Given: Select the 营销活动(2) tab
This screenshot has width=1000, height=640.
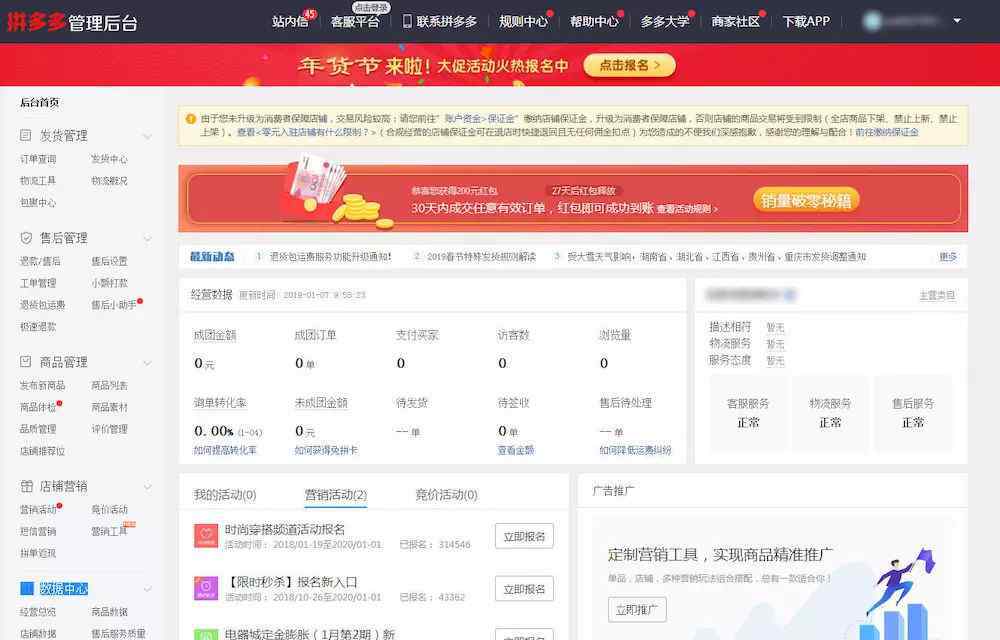Looking at the screenshot, I should pos(335,495).
